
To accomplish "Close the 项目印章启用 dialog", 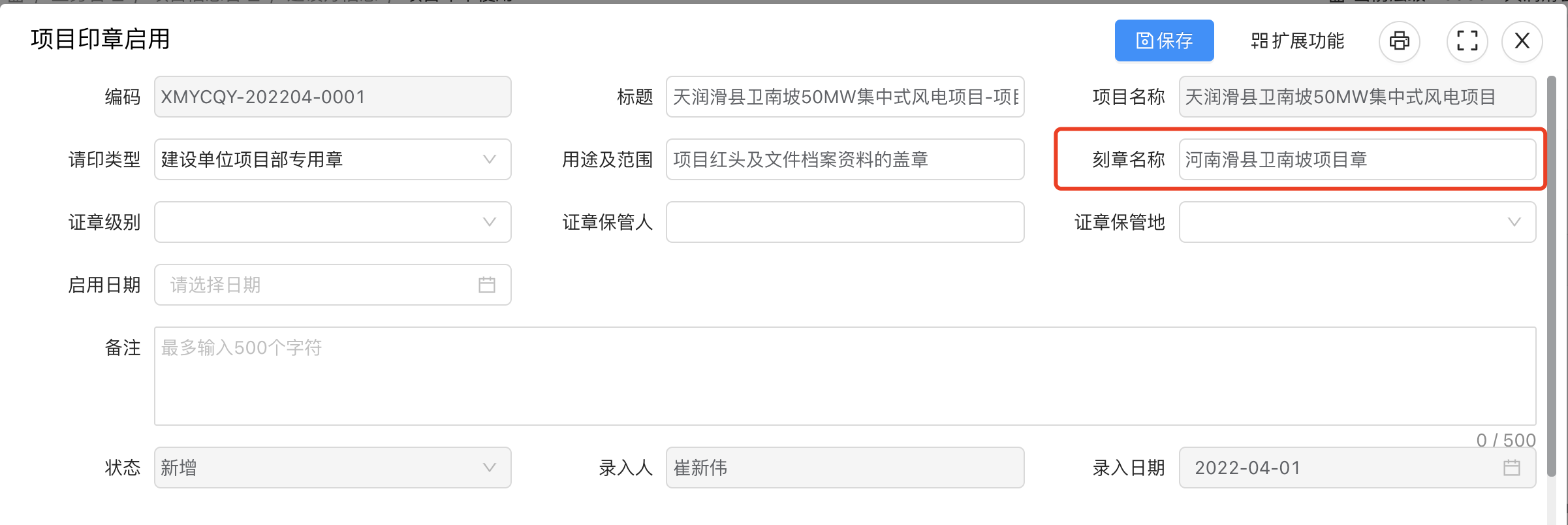I will click(x=1522, y=41).
